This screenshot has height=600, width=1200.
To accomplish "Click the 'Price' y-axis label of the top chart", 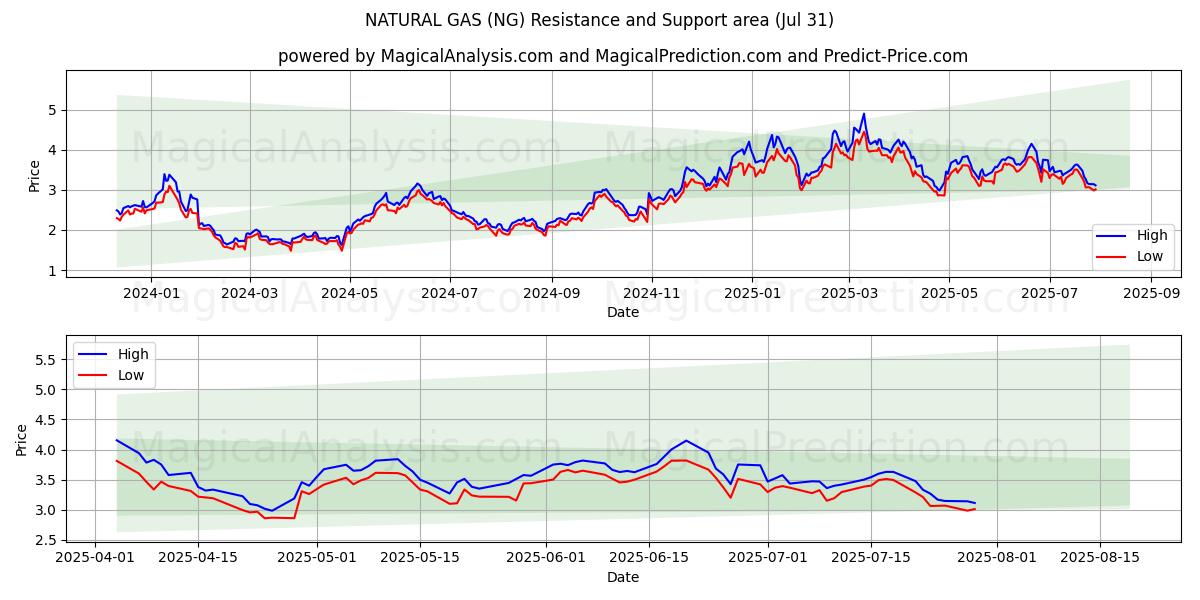I will click(x=35, y=175).
